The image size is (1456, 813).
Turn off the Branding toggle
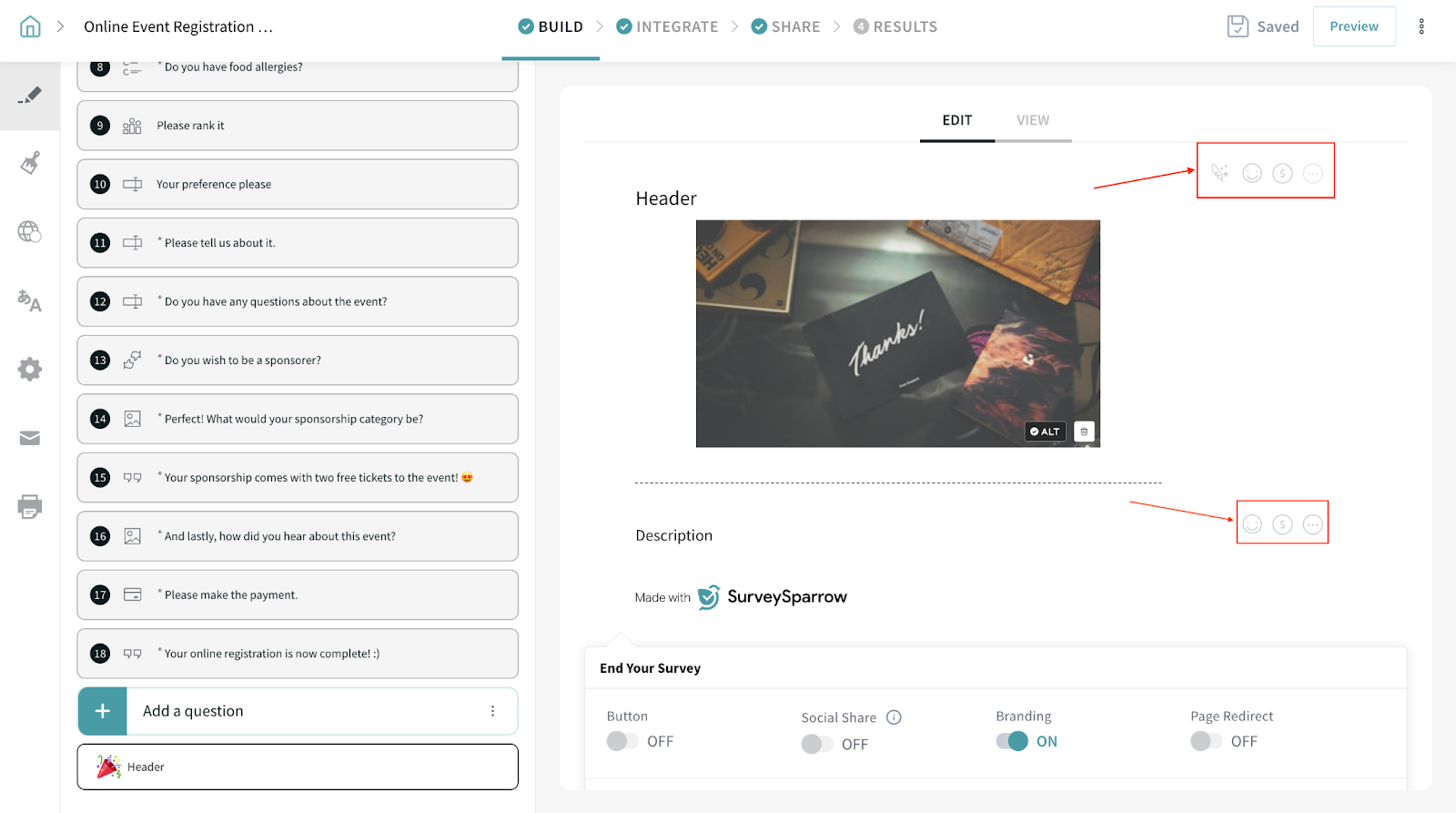[x=1012, y=741]
